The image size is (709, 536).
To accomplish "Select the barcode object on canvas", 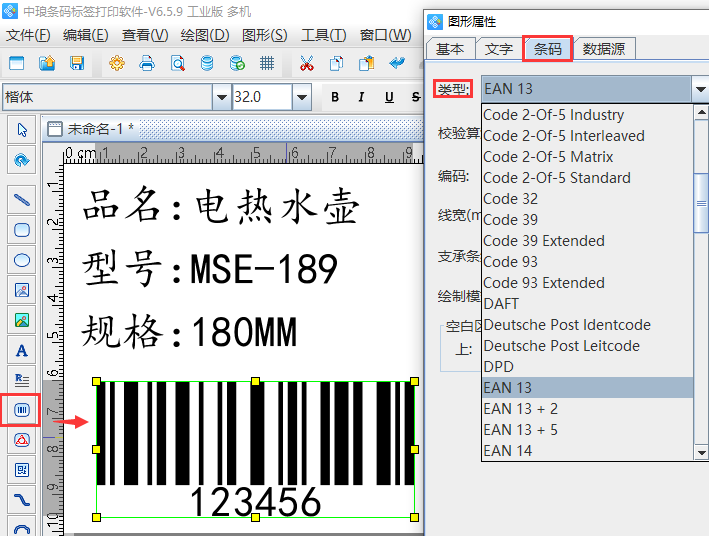I will [x=255, y=449].
